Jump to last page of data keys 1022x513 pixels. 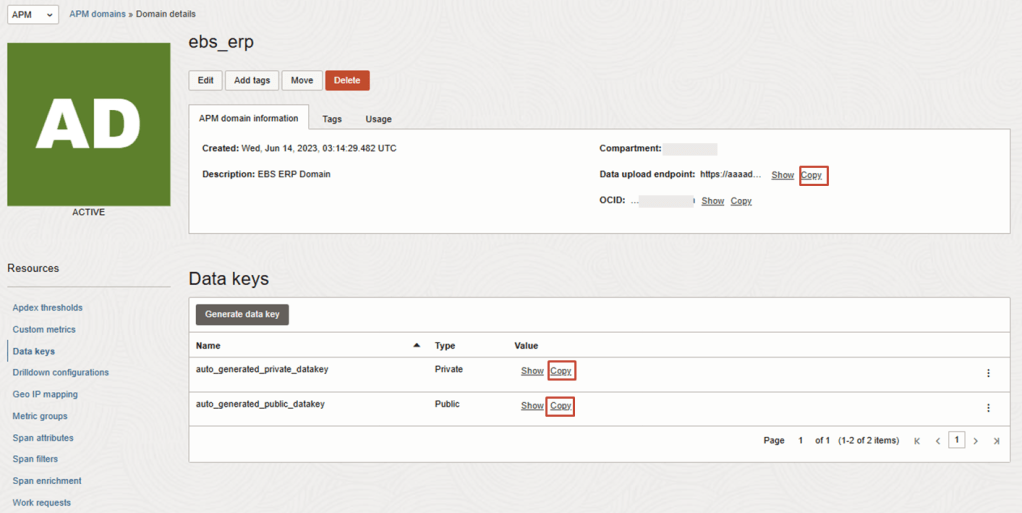click(996, 441)
